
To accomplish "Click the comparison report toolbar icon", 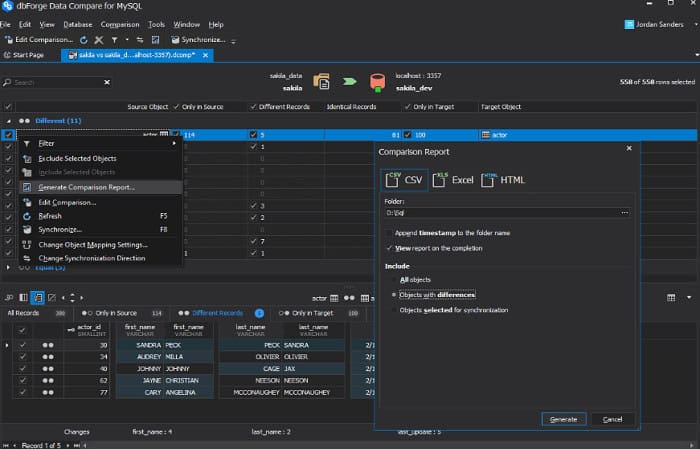I will coord(155,40).
